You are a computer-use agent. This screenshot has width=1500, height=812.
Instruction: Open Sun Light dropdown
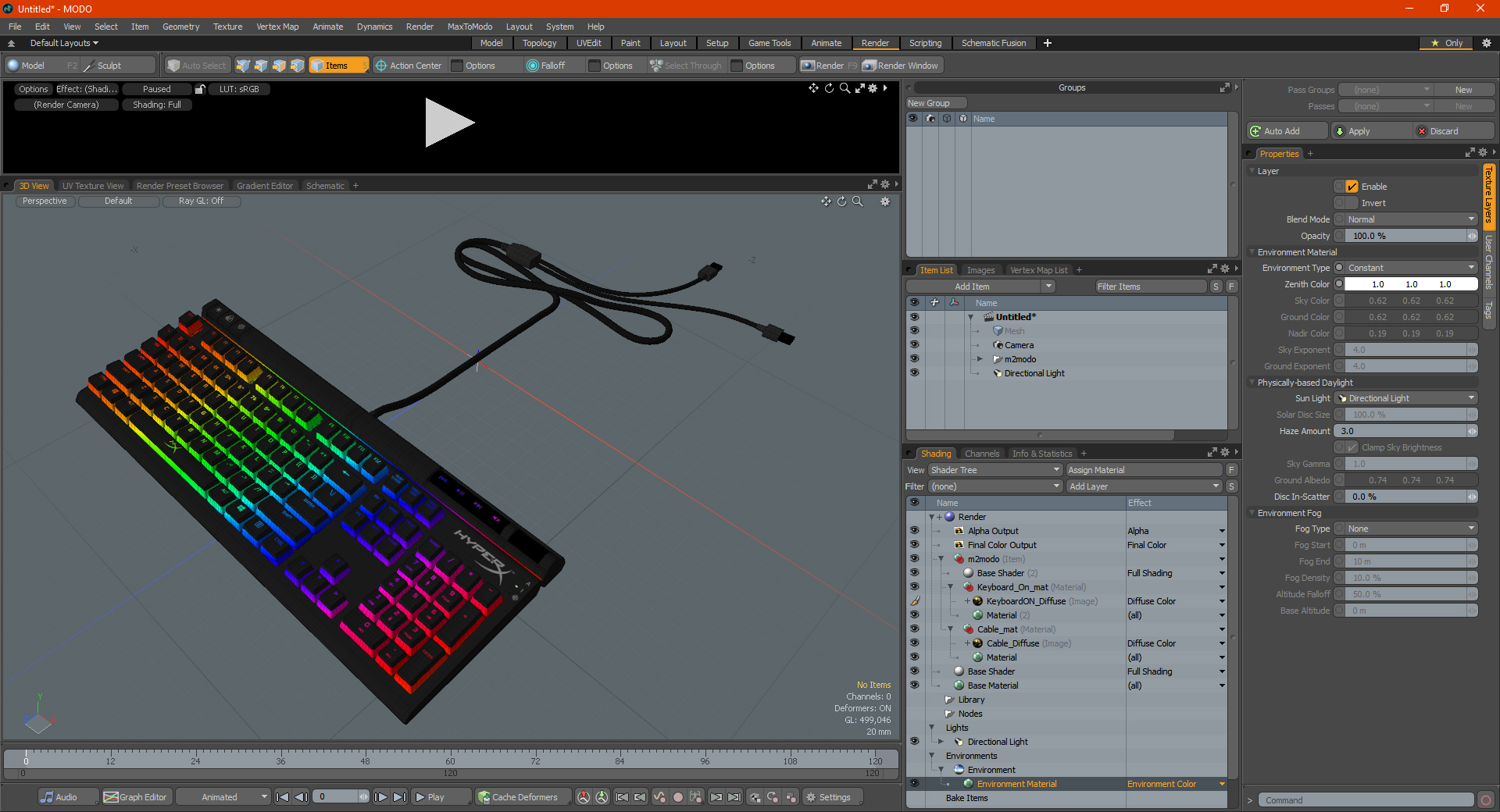click(x=1406, y=398)
